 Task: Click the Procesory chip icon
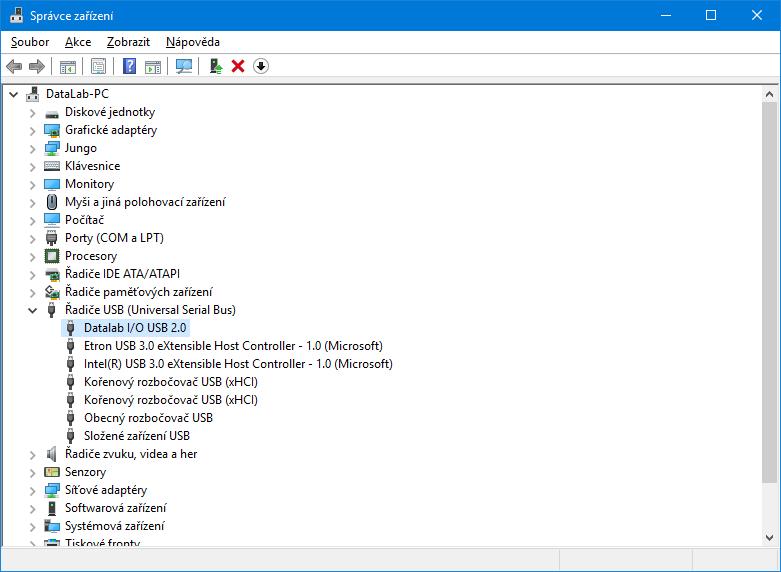(x=52, y=256)
